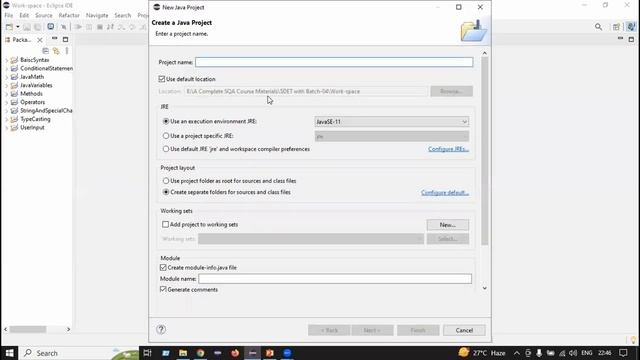The width and height of the screenshot is (640, 360).
Task: Open the JavaSE-11 execution environment dropdown
Action: tap(391, 122)
